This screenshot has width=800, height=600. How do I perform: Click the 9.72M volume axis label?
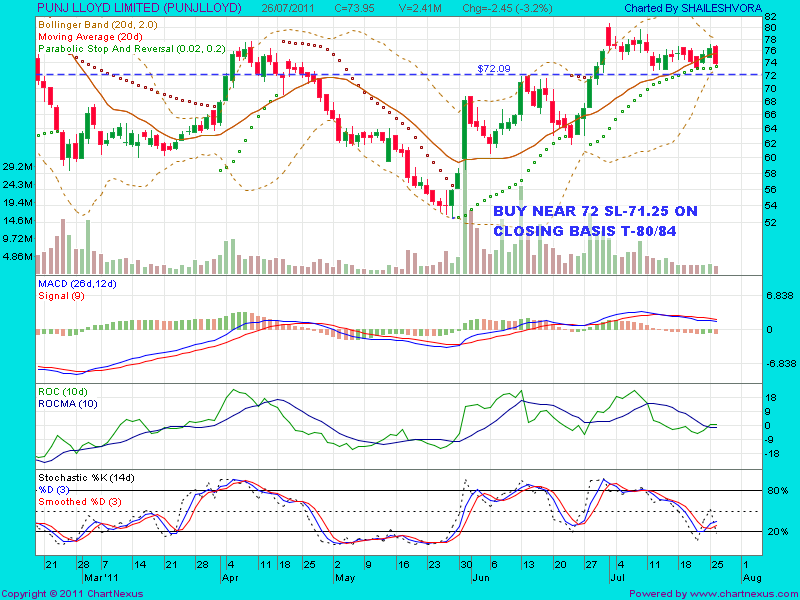(18, 239)
